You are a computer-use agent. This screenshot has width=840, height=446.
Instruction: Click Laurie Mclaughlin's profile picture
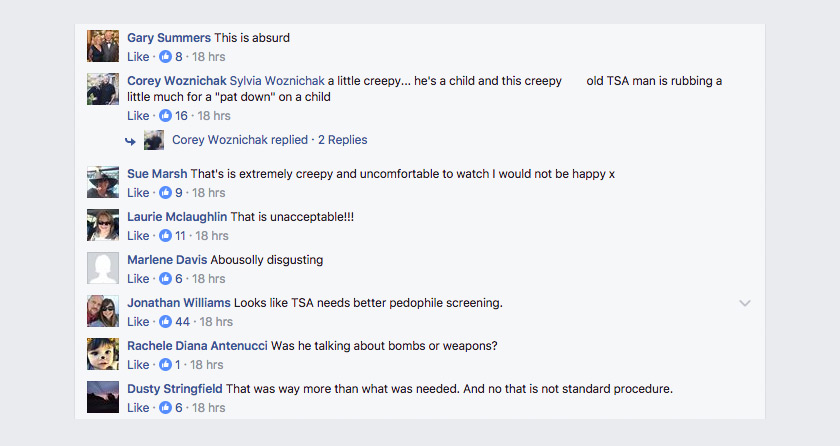pyautogui.click(x=104, y=225)
